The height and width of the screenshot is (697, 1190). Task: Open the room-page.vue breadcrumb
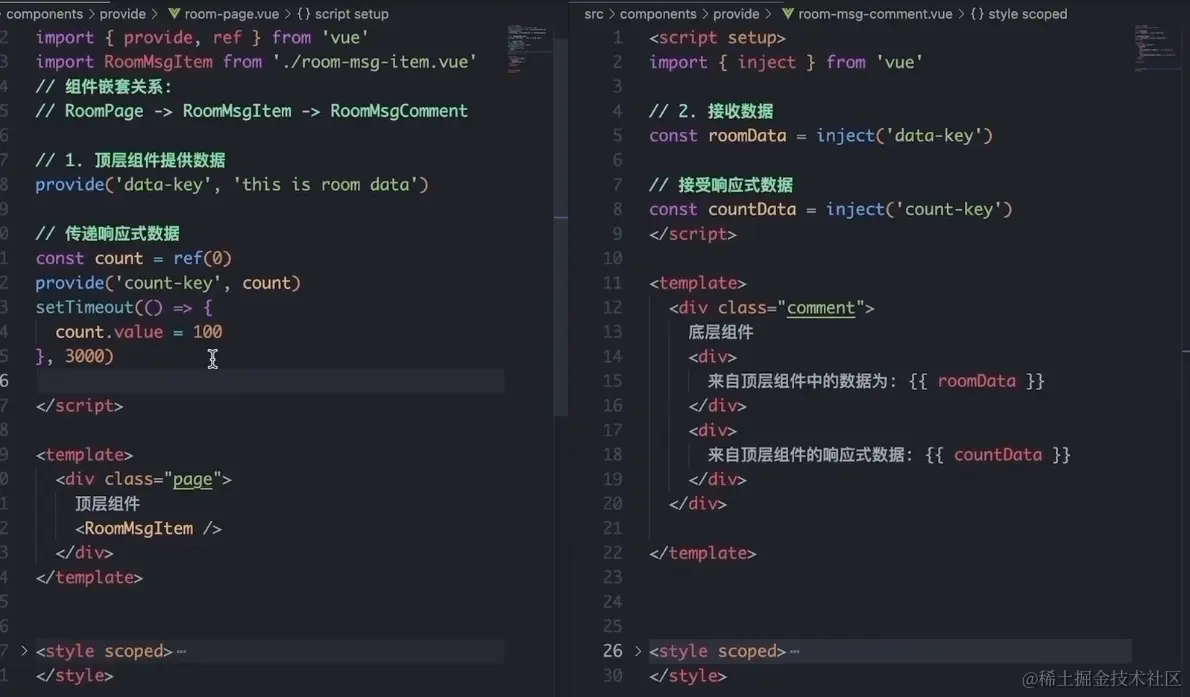pyautogui.click(x=231, y=14)
